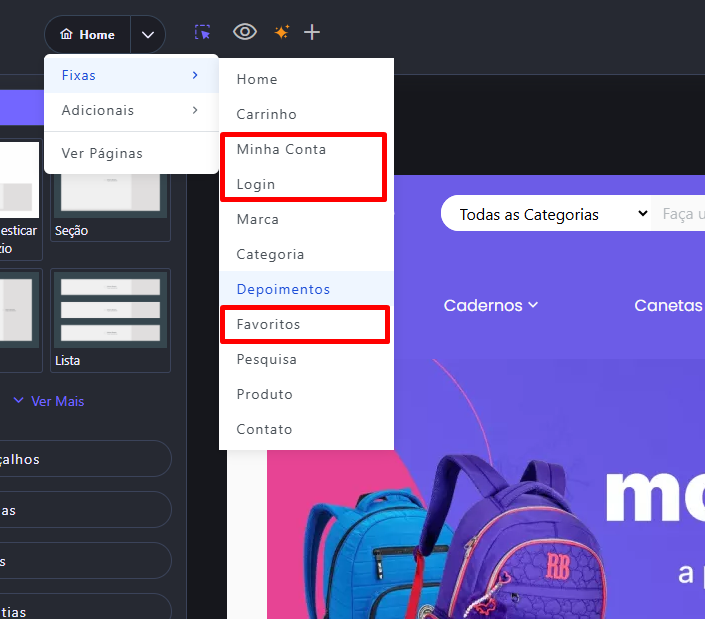
Task: Select the Lista layout thumbnail
Action: 111,318
